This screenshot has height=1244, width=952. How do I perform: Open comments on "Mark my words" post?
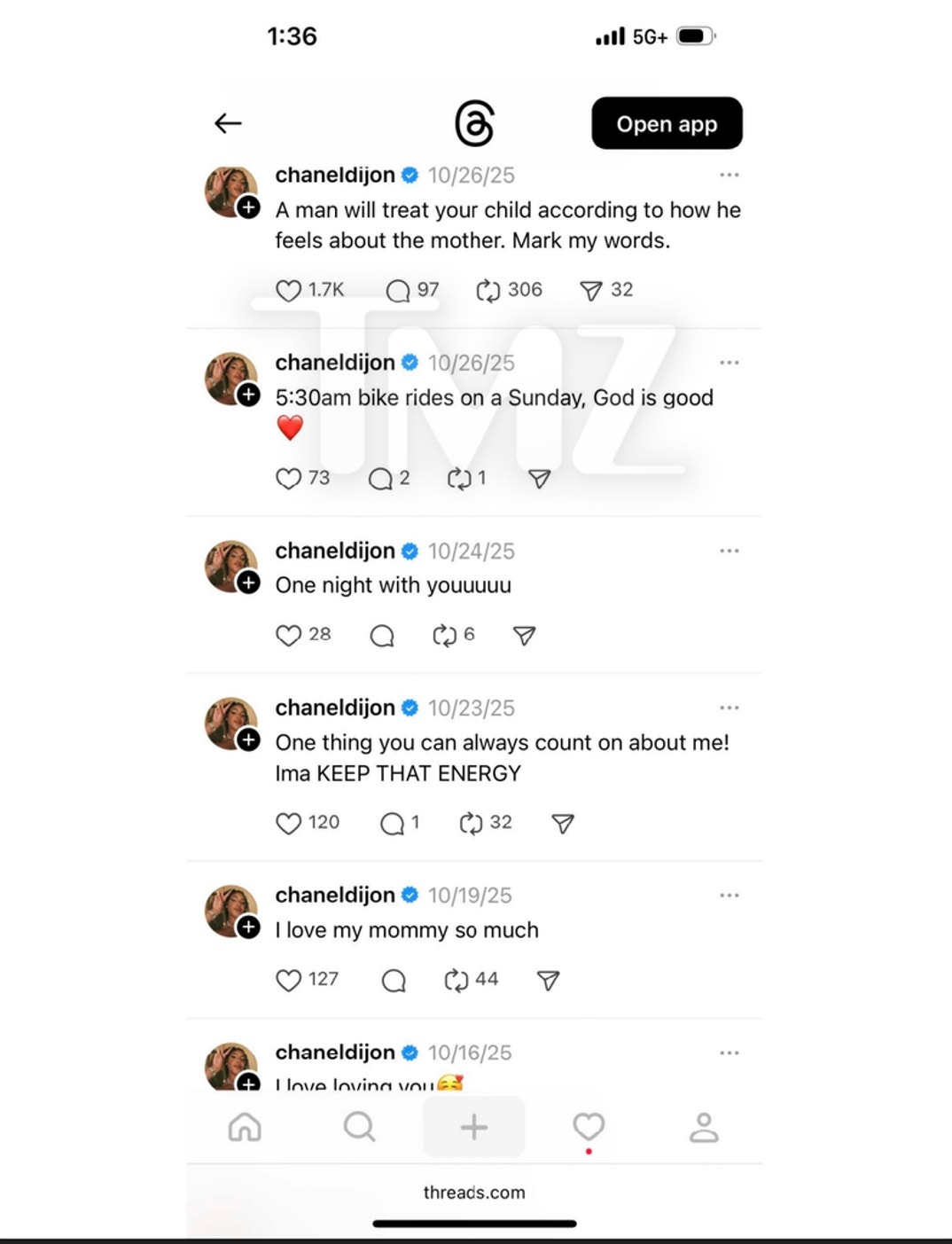pyautogui.click(x=399, y=291)
